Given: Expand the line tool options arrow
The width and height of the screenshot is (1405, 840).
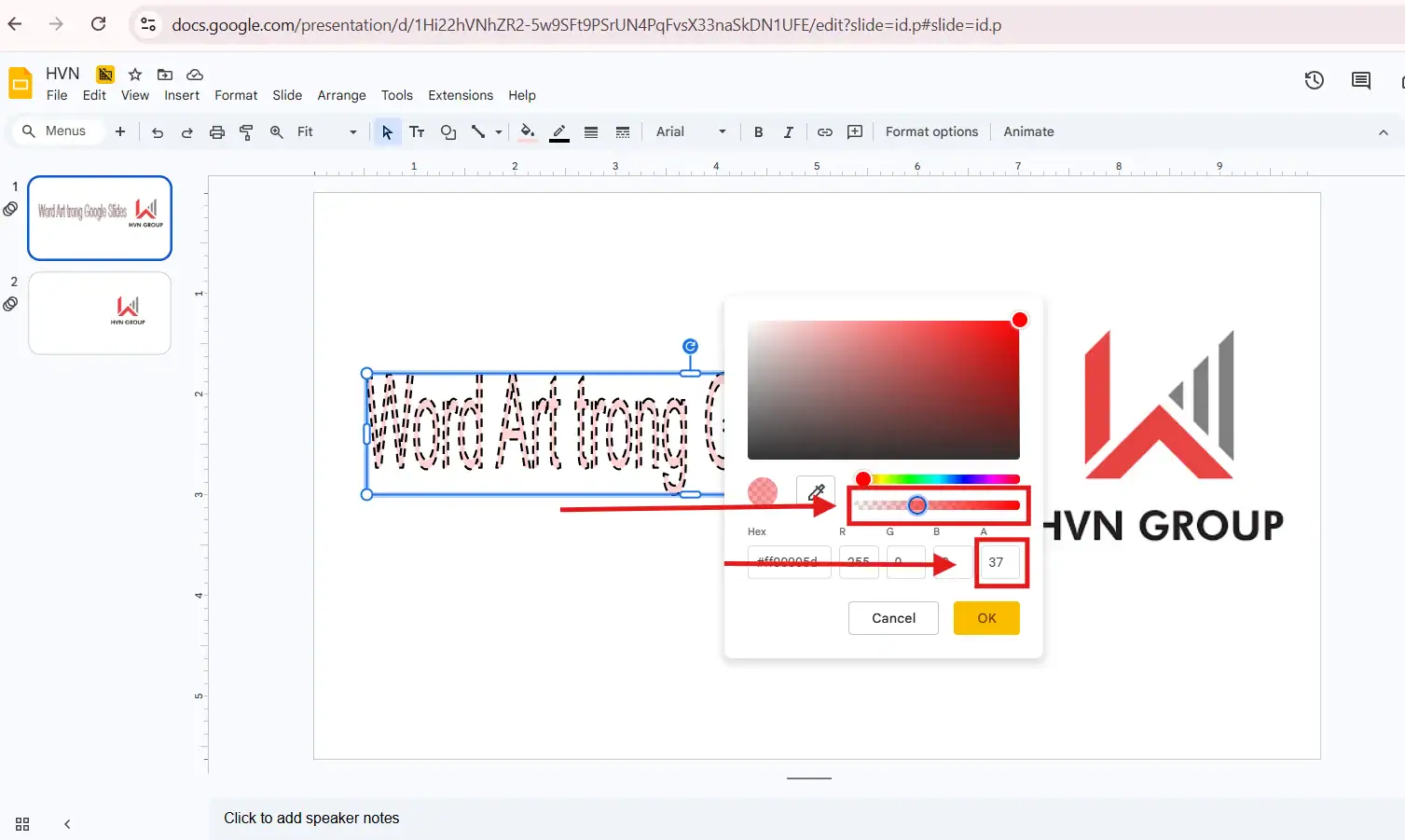Looking at the screenshot, I should click(x=499, y=131).
